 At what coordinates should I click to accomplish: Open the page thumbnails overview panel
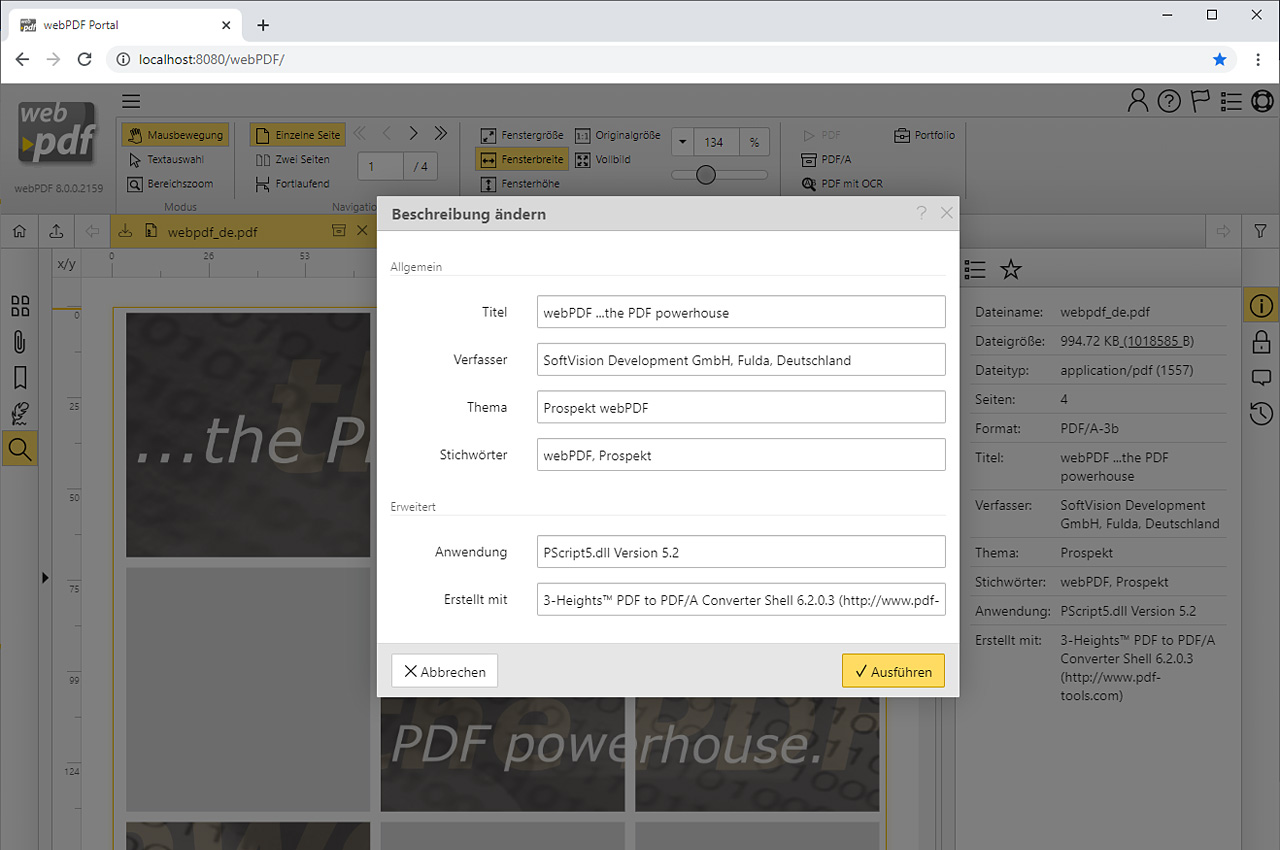pos(20,306)
